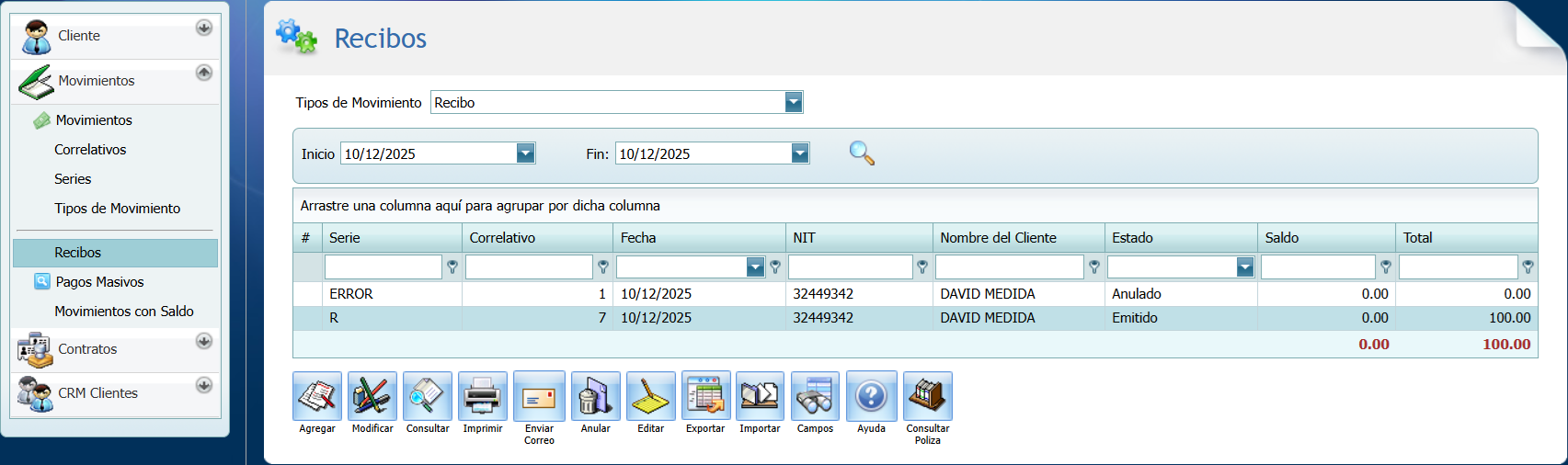Image resolution: width=1568 pixels, height=465 pixels.
Task: Click the Correlativo column filter icon
Action: pos(603,267)
